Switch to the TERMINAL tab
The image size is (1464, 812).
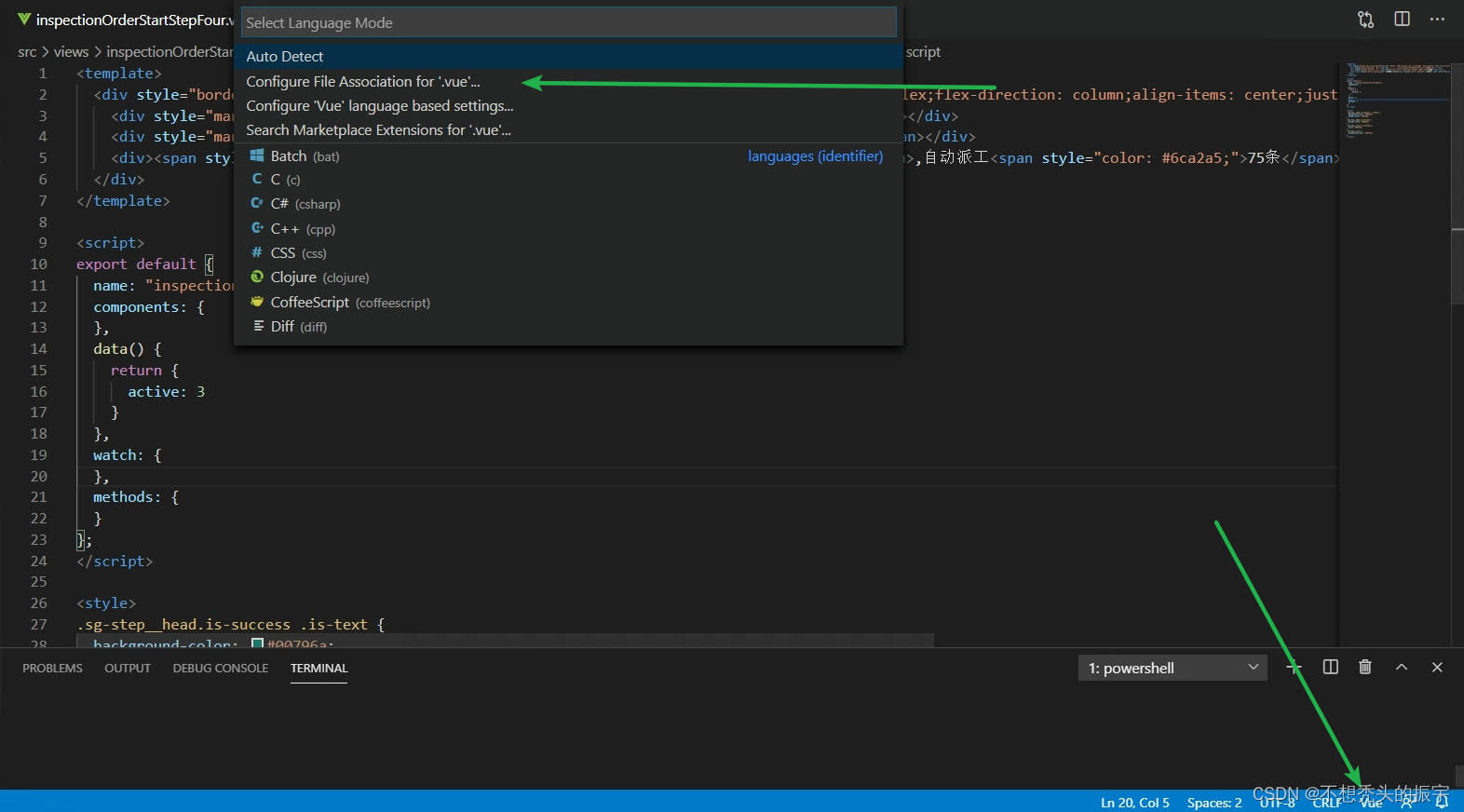pyautogui.click(x=319, y=669)
